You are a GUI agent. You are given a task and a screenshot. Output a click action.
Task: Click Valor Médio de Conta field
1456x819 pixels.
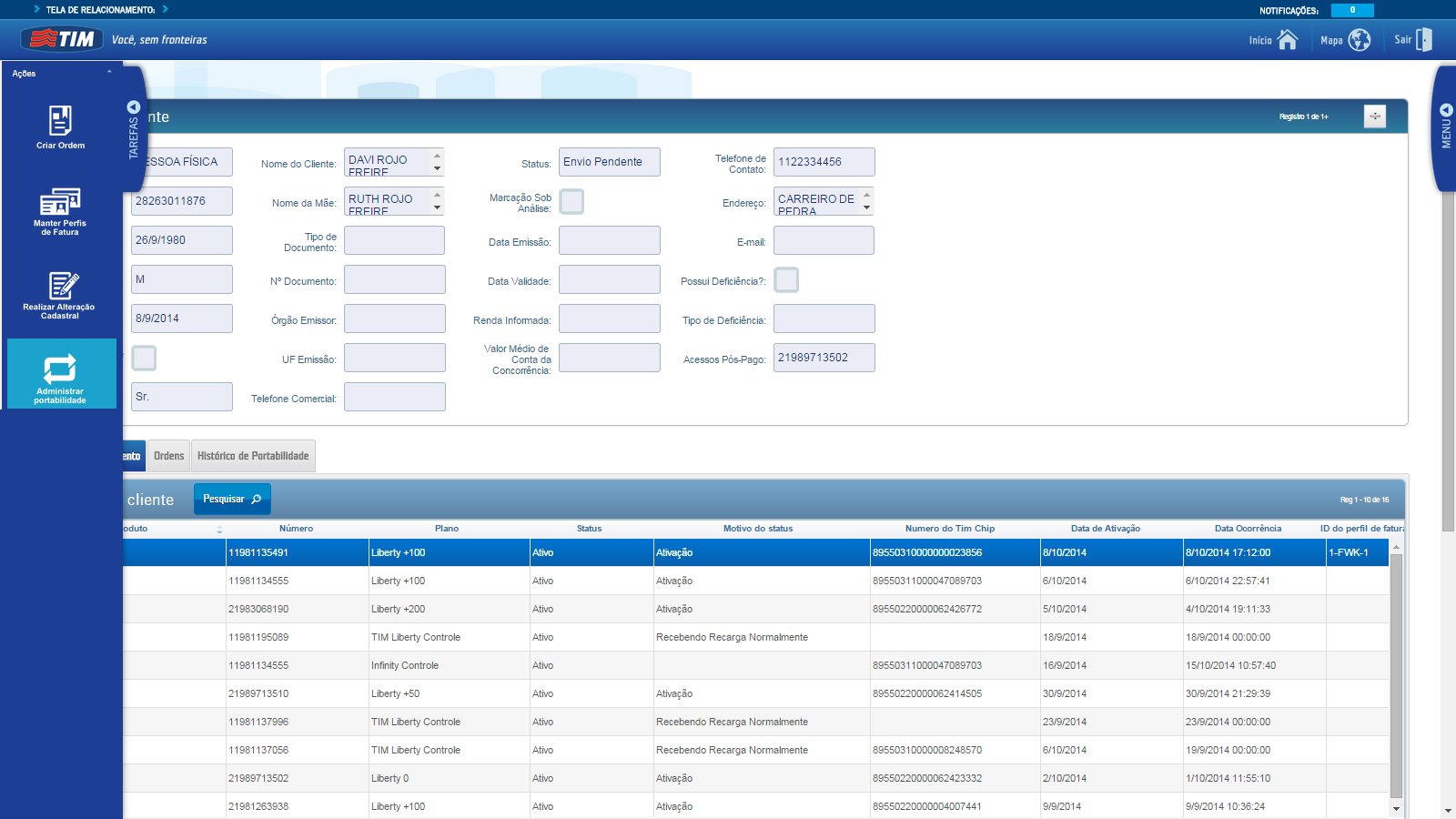click(x=610, y=358)
